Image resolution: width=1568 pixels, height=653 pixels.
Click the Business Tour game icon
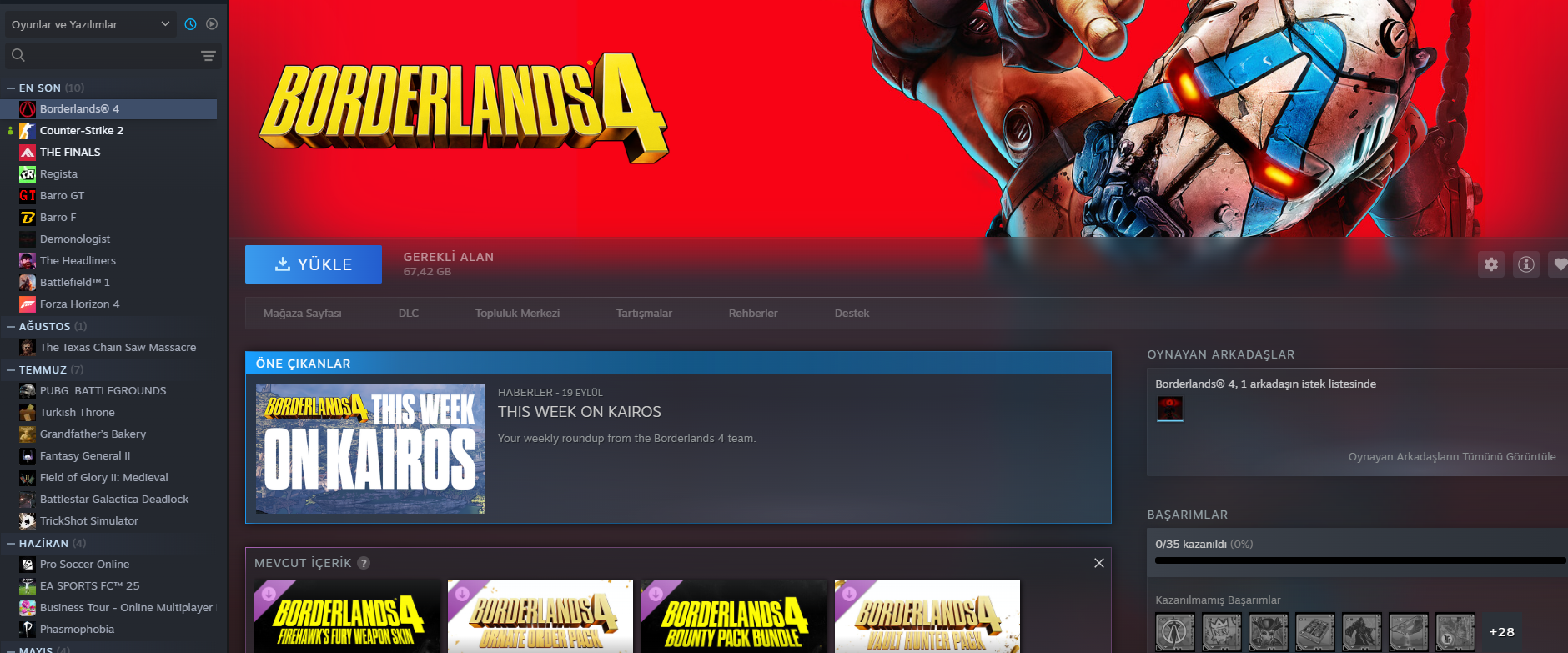coord(28,607)
